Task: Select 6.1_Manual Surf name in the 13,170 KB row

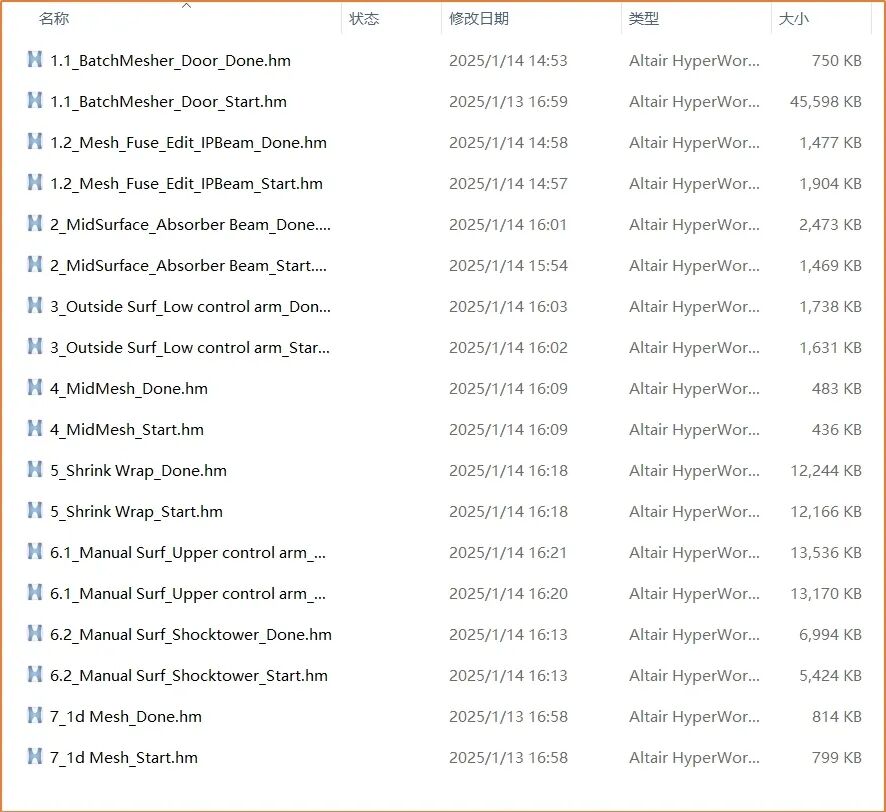Action: point(188,593)
